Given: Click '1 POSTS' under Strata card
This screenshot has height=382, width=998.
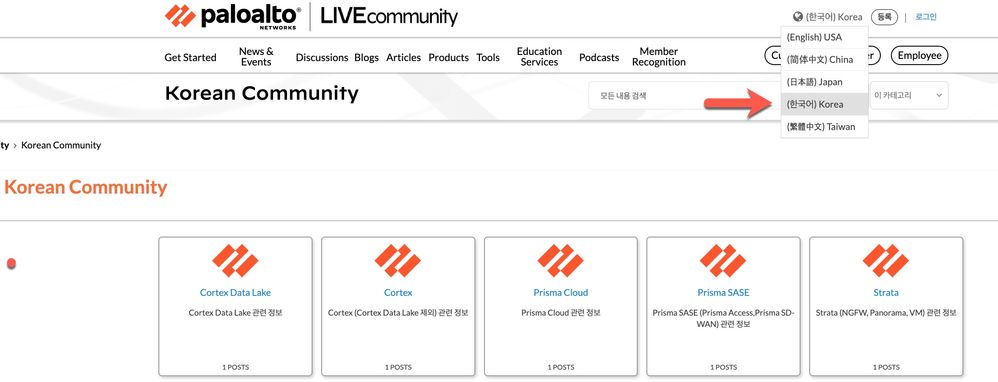Looking at the screenshot, I should point(886,367).
